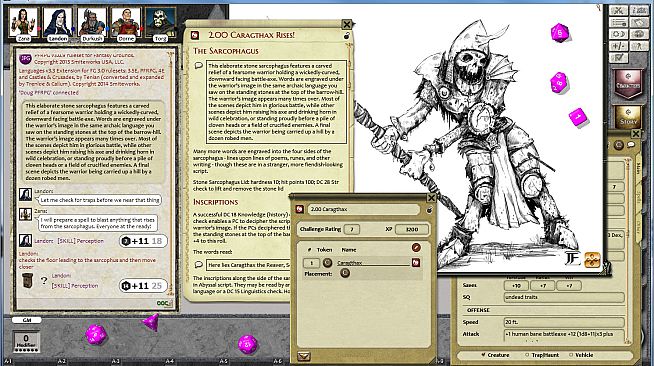This screenshot has width=654, height=366.
Task: Open the combat tracker swords icon
Action: [x=619, y=11]
